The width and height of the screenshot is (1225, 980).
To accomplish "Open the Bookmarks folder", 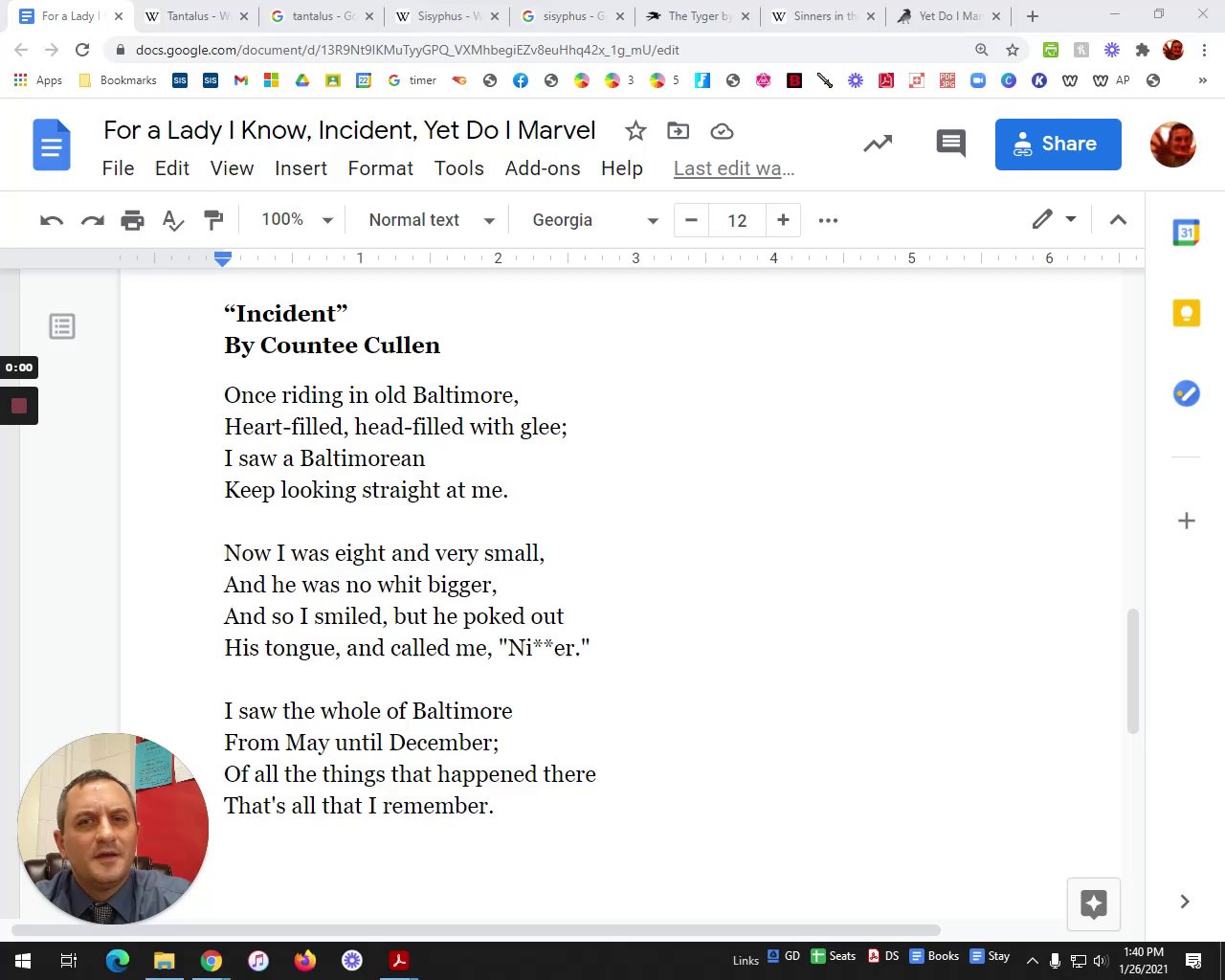I will [x=117, y=80].
